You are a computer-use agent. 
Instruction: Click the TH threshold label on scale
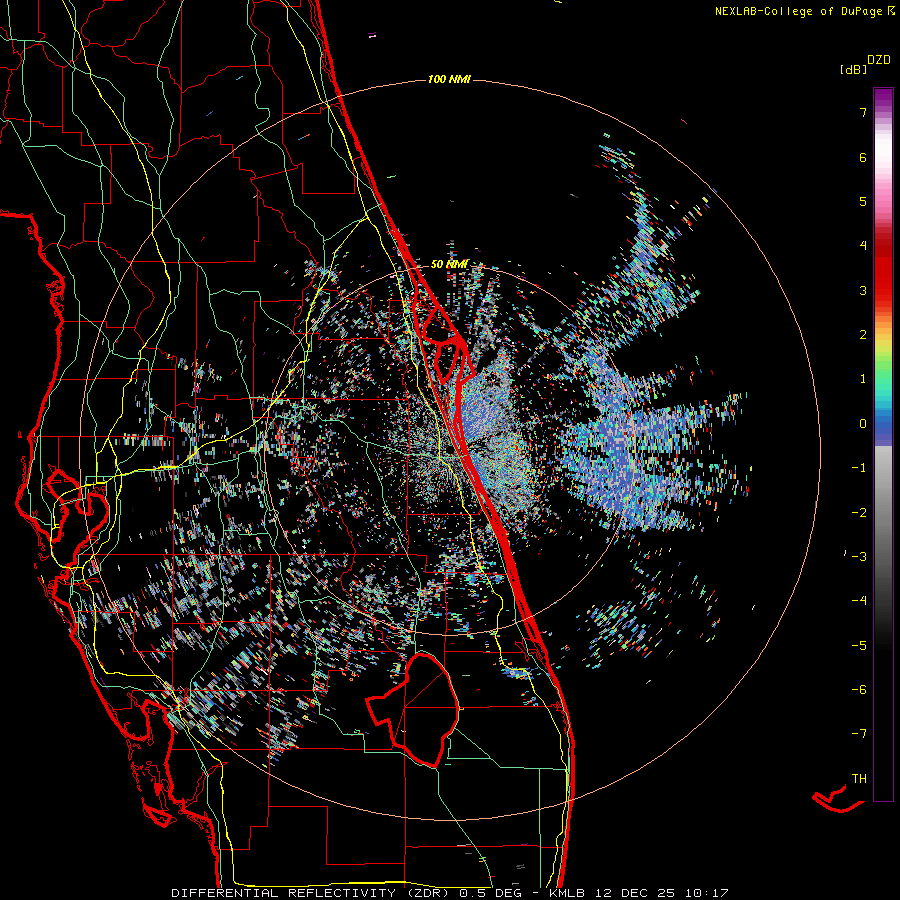click(859, 779)
